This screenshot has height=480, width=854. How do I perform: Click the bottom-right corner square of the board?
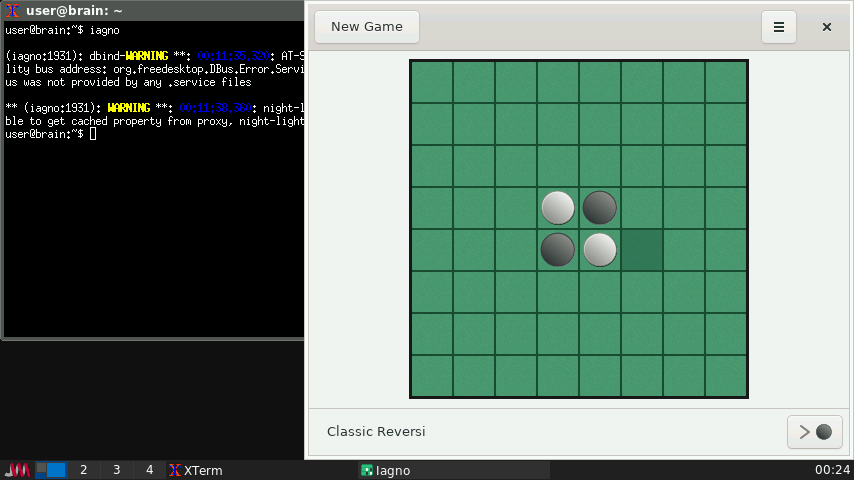point(726,376)
